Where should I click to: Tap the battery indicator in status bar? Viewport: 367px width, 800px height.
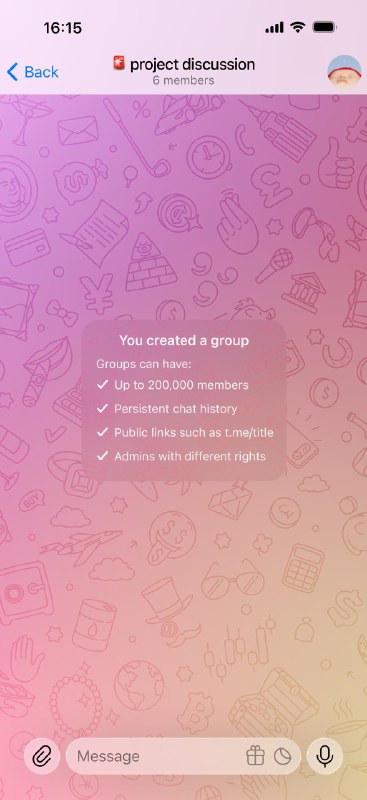click(x=324, y=28)
